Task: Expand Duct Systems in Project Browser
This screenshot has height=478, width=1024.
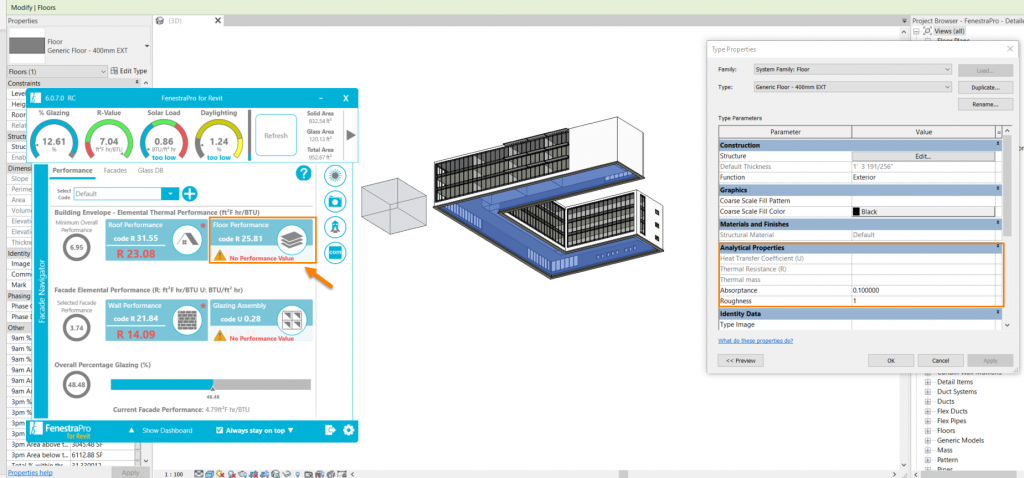Action: click(x=927, y=392)
